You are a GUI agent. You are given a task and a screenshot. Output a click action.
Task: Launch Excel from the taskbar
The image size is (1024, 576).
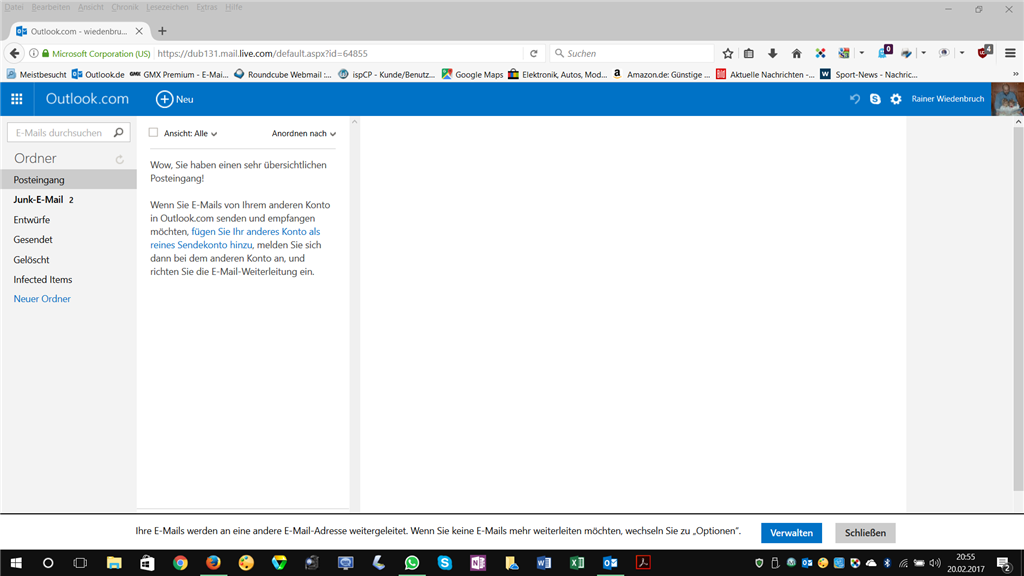tap(577, 563)
